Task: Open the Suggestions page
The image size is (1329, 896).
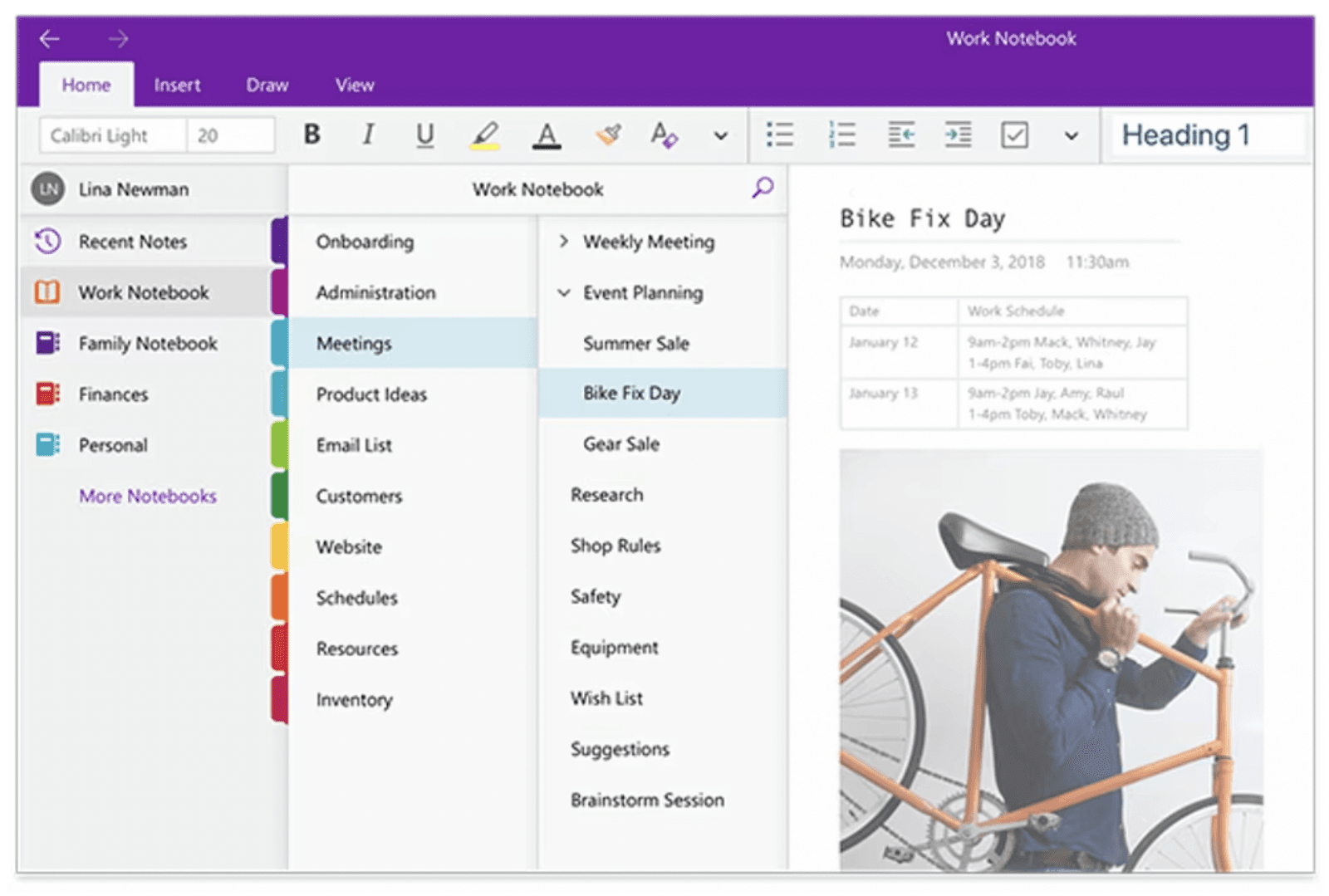Action: click(663, 749)
